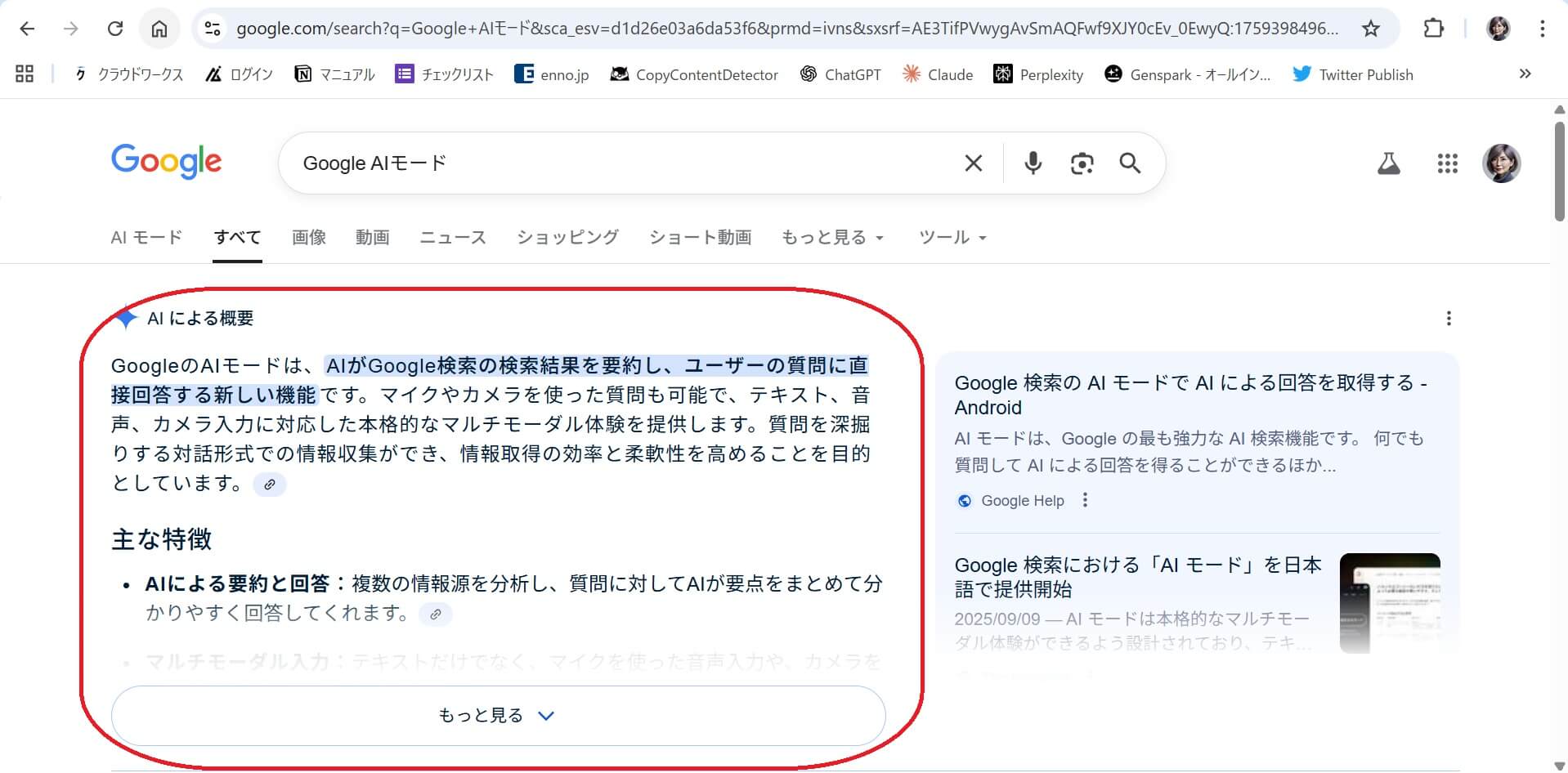Open Search Labs flask icon
This screenshot has height=773, width=1568.
[1388, 163]
